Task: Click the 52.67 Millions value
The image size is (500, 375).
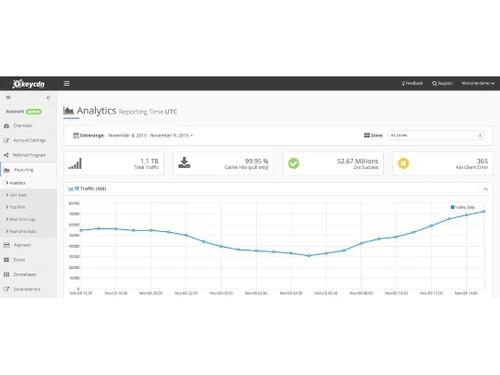Action: [x=357, y=161]
